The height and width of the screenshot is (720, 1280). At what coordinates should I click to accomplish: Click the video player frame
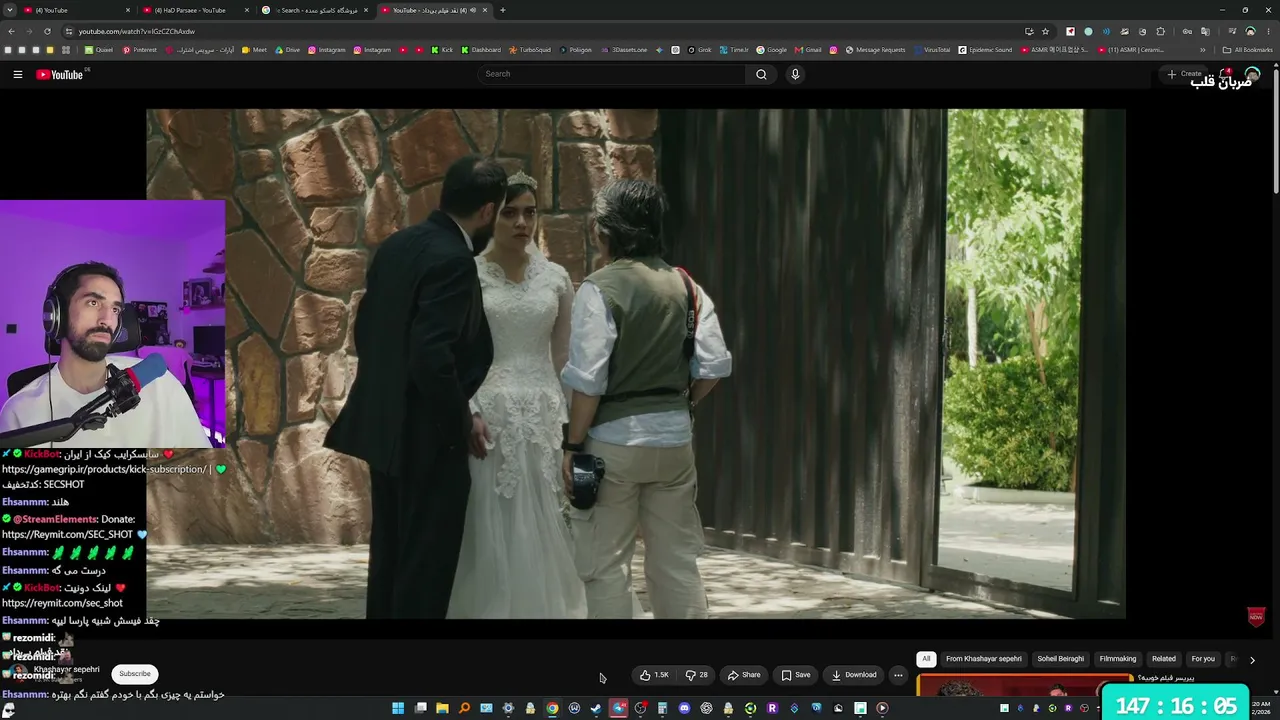point(636,364)
